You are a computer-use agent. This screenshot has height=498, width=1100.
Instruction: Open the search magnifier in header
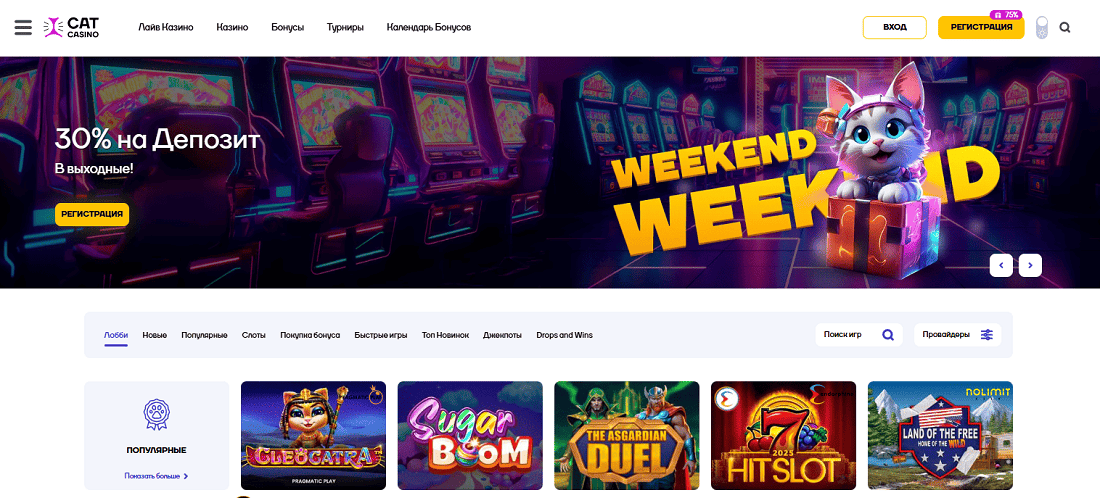tap(1065, 27)
